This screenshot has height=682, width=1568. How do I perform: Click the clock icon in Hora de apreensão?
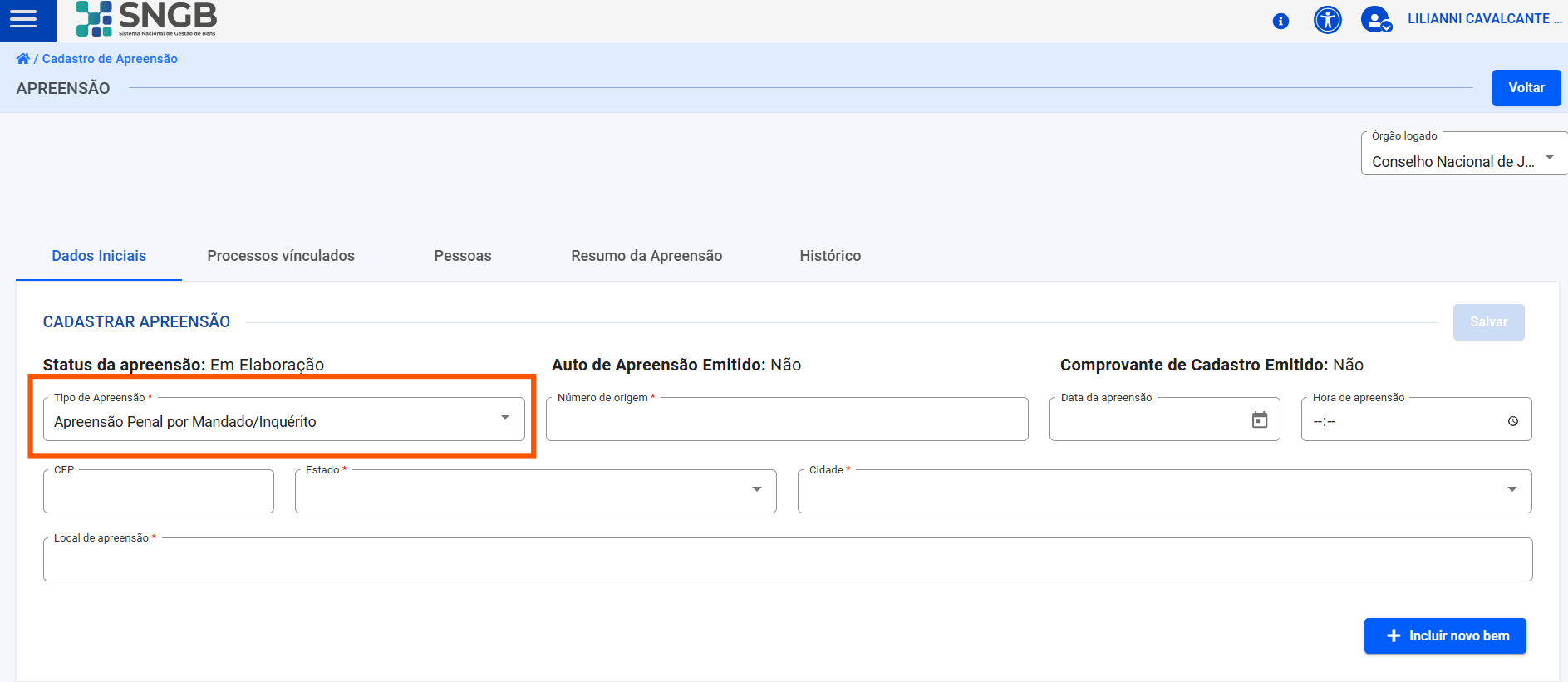point(1512,421)
